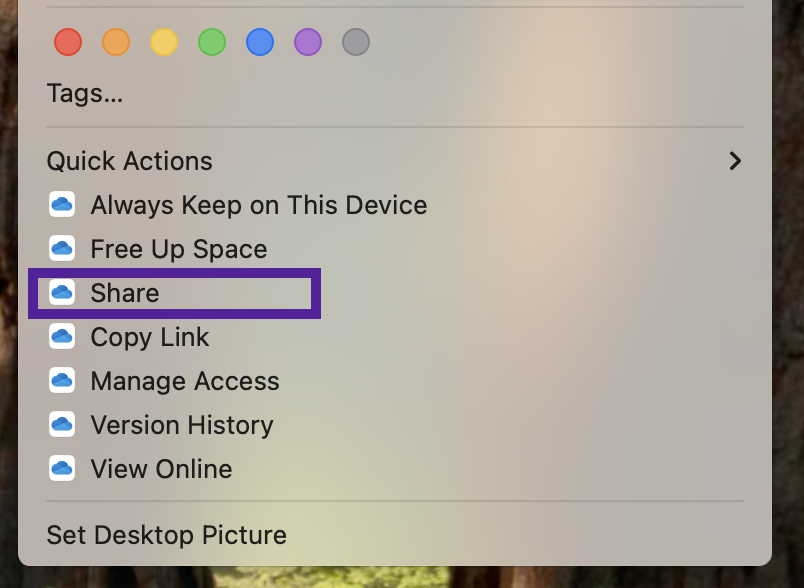Click cloud icon next to Version History
804x588 pixels.
point(62,424)
